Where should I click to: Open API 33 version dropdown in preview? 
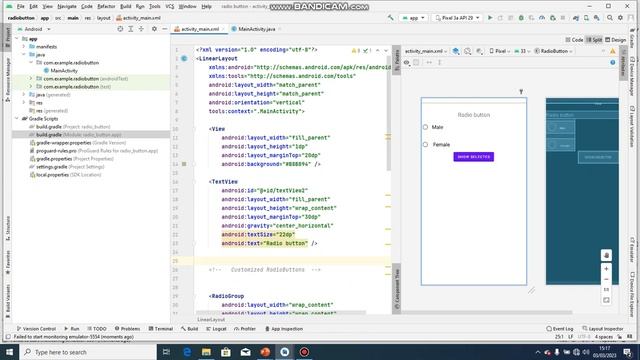tap(522, 51)
